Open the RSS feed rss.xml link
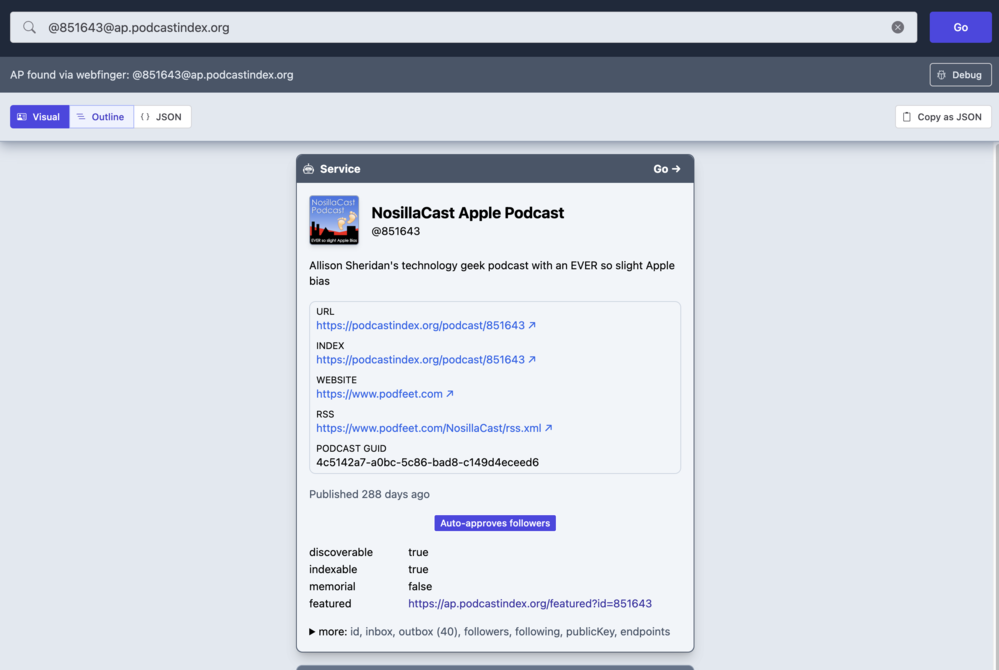Image resolution: width=999 pixels, height=670 pixels. 428,428
